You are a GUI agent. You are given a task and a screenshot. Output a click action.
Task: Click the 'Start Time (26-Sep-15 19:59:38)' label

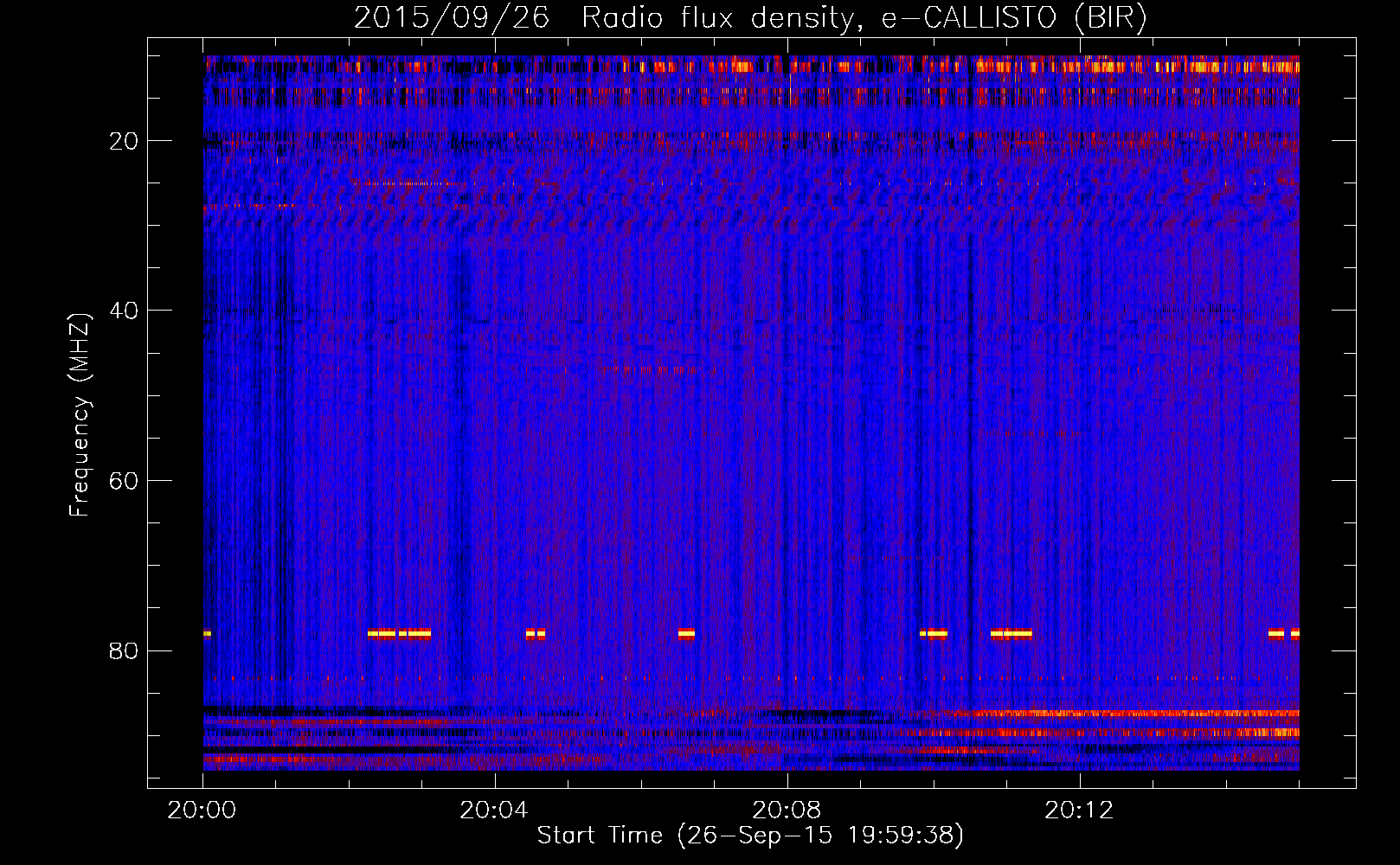coord(750,836)
